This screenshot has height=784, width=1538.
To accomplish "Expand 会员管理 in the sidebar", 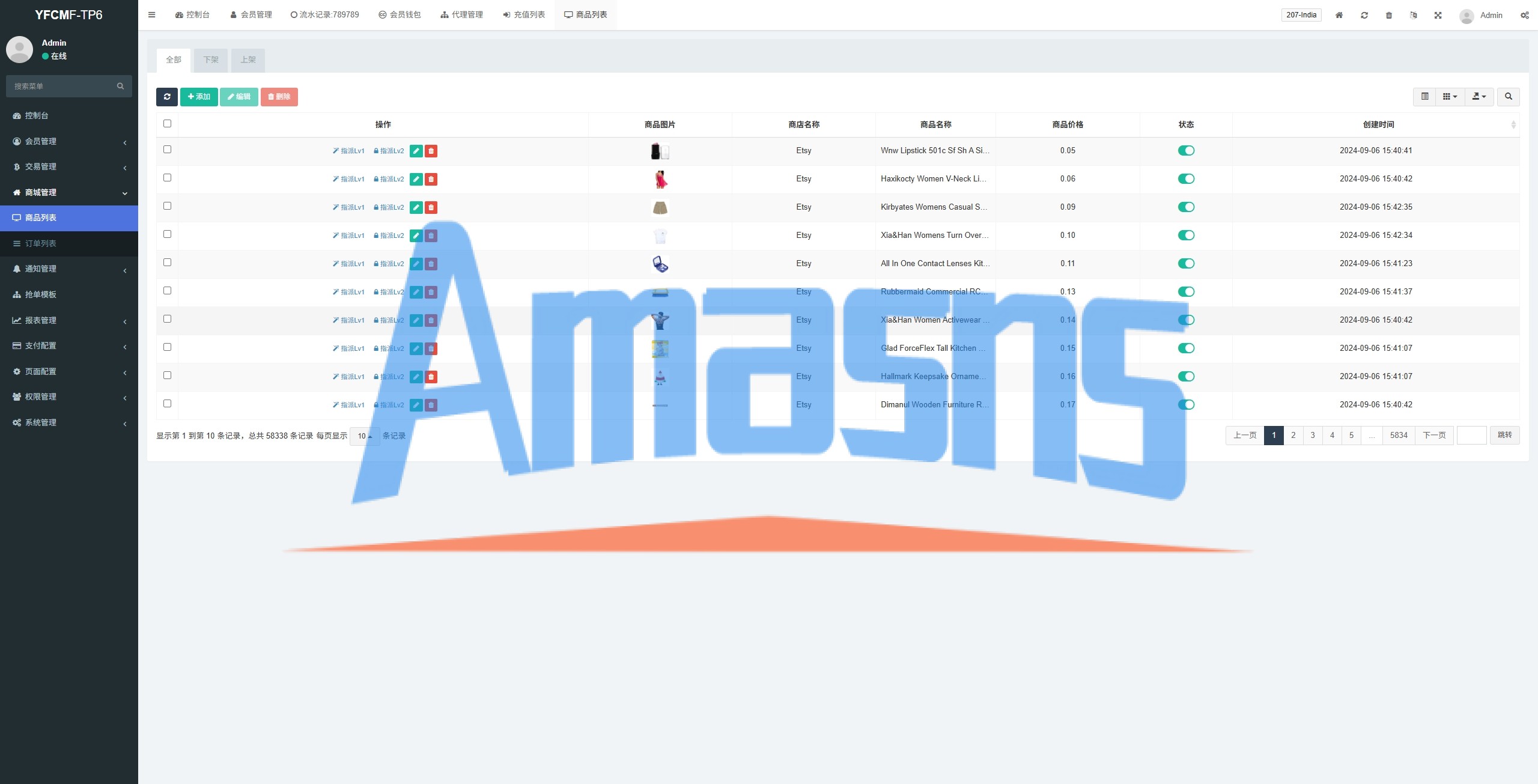I will 69,141.
